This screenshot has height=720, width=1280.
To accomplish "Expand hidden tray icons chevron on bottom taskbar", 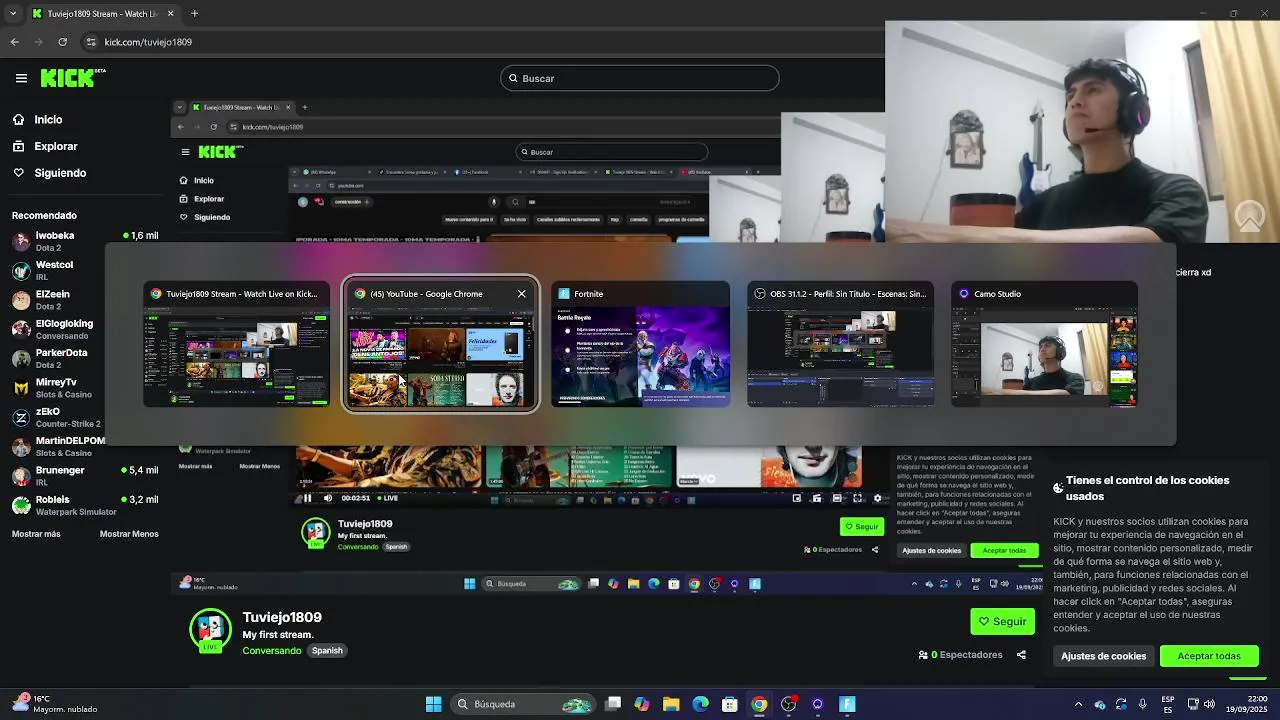I will (x=1078, y=704).
